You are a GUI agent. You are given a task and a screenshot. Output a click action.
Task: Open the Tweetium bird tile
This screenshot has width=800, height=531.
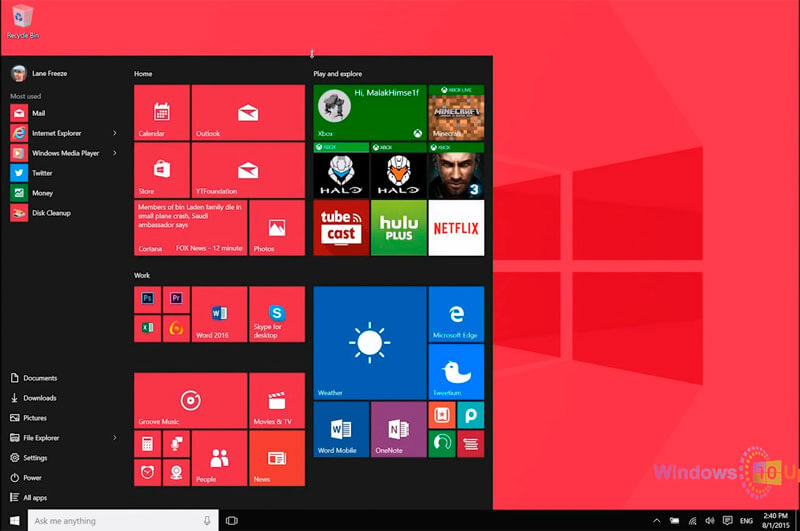[456, 371]
